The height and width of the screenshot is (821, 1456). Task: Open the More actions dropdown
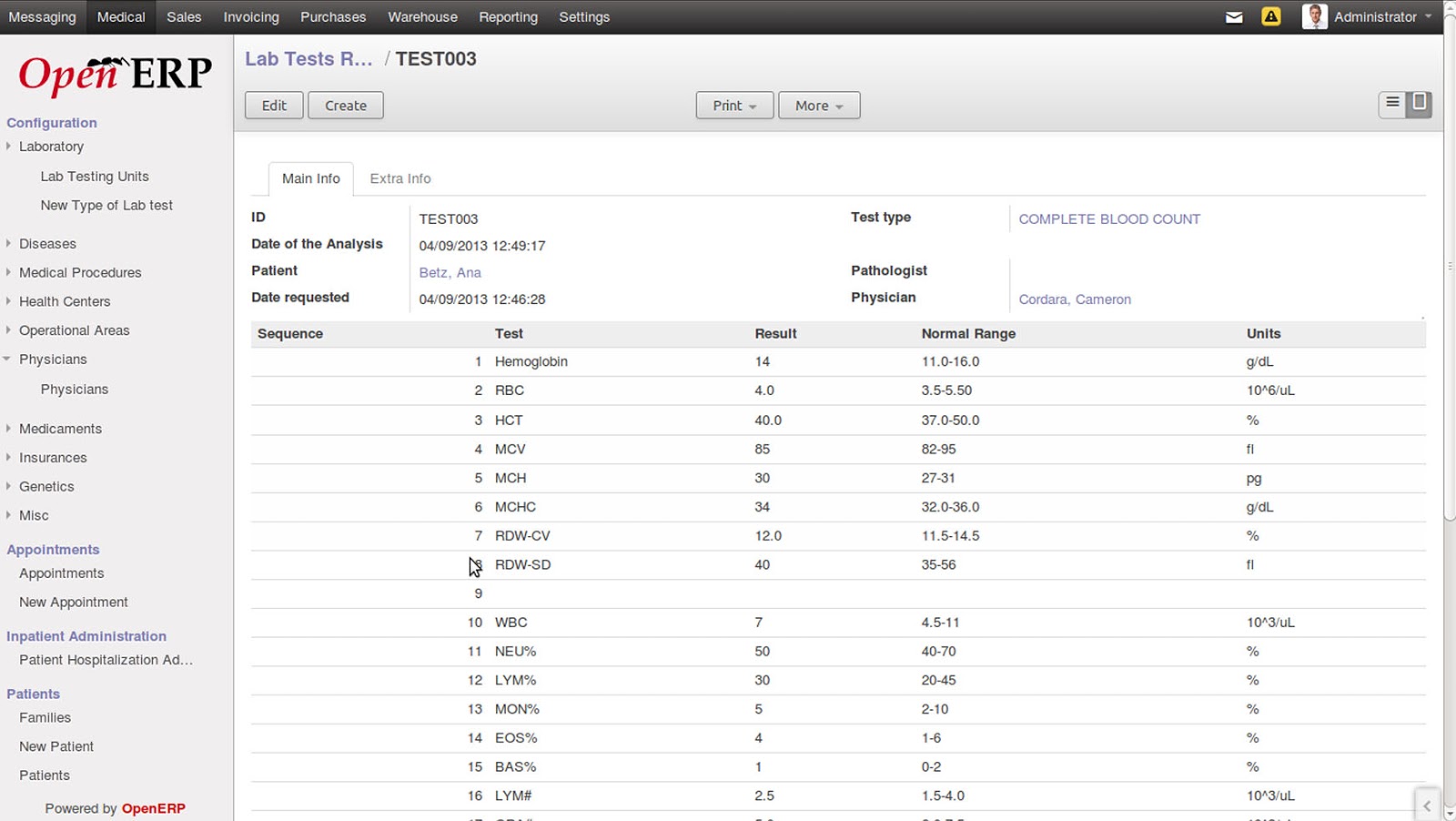(x=818, y=106)
